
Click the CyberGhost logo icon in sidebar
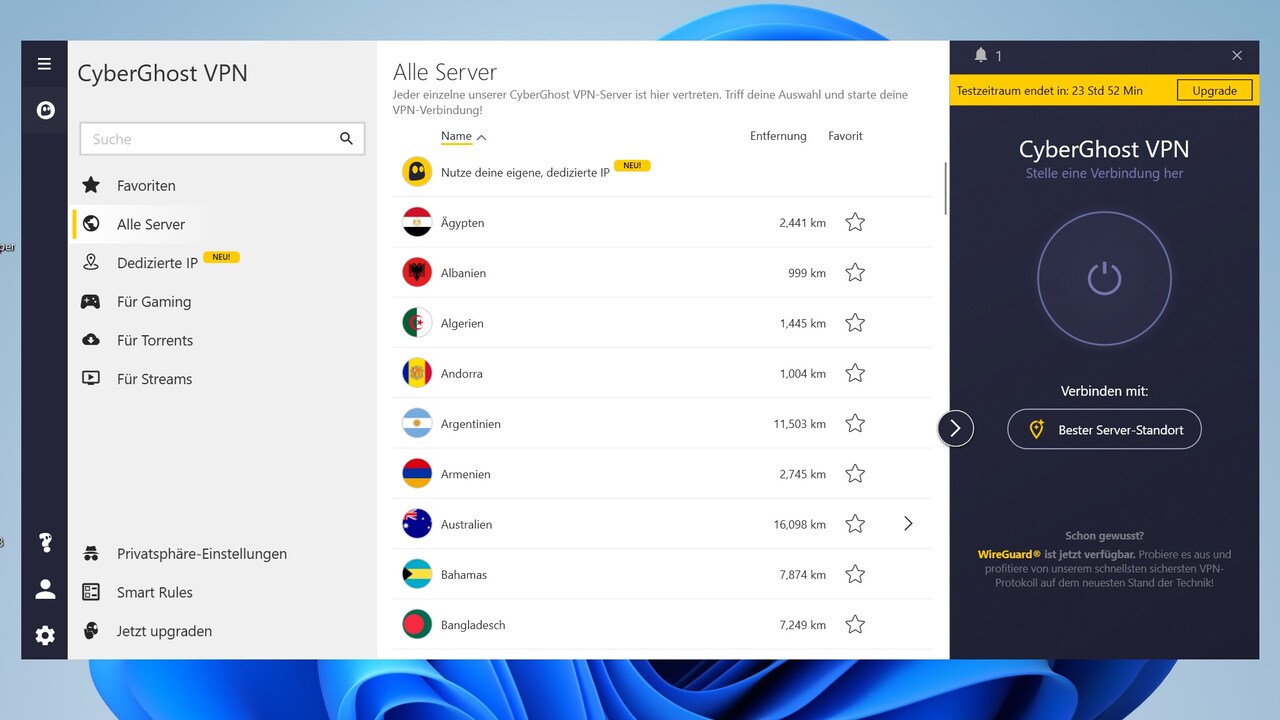45,111
